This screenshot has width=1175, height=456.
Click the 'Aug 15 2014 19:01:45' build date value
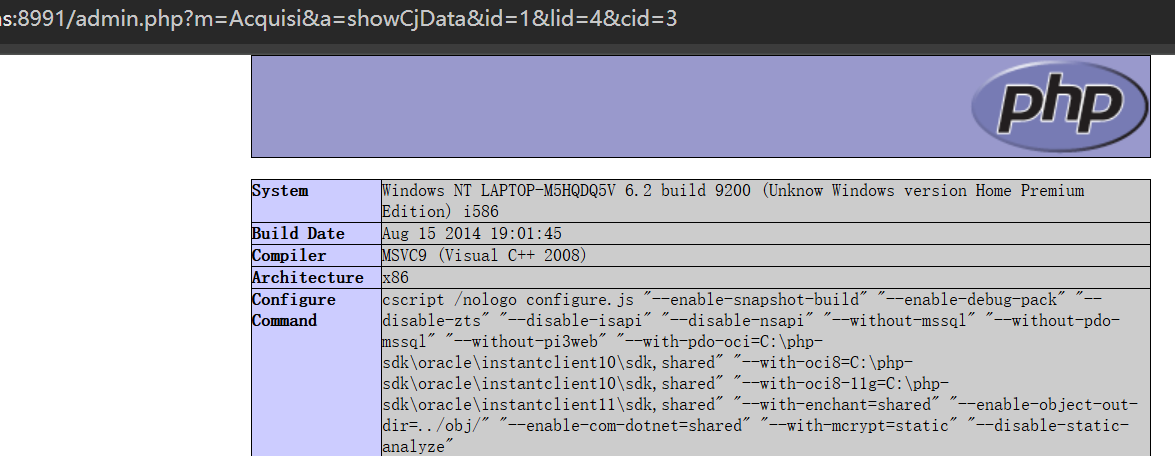click(472, 234)
